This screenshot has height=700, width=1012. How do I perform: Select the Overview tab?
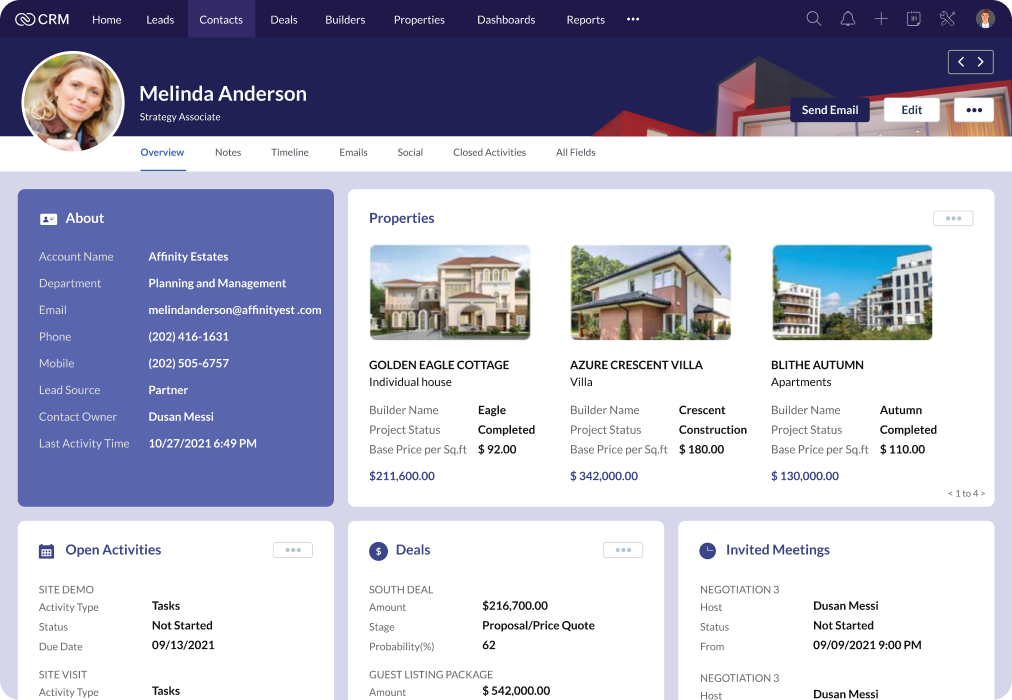tap(162, 152)
